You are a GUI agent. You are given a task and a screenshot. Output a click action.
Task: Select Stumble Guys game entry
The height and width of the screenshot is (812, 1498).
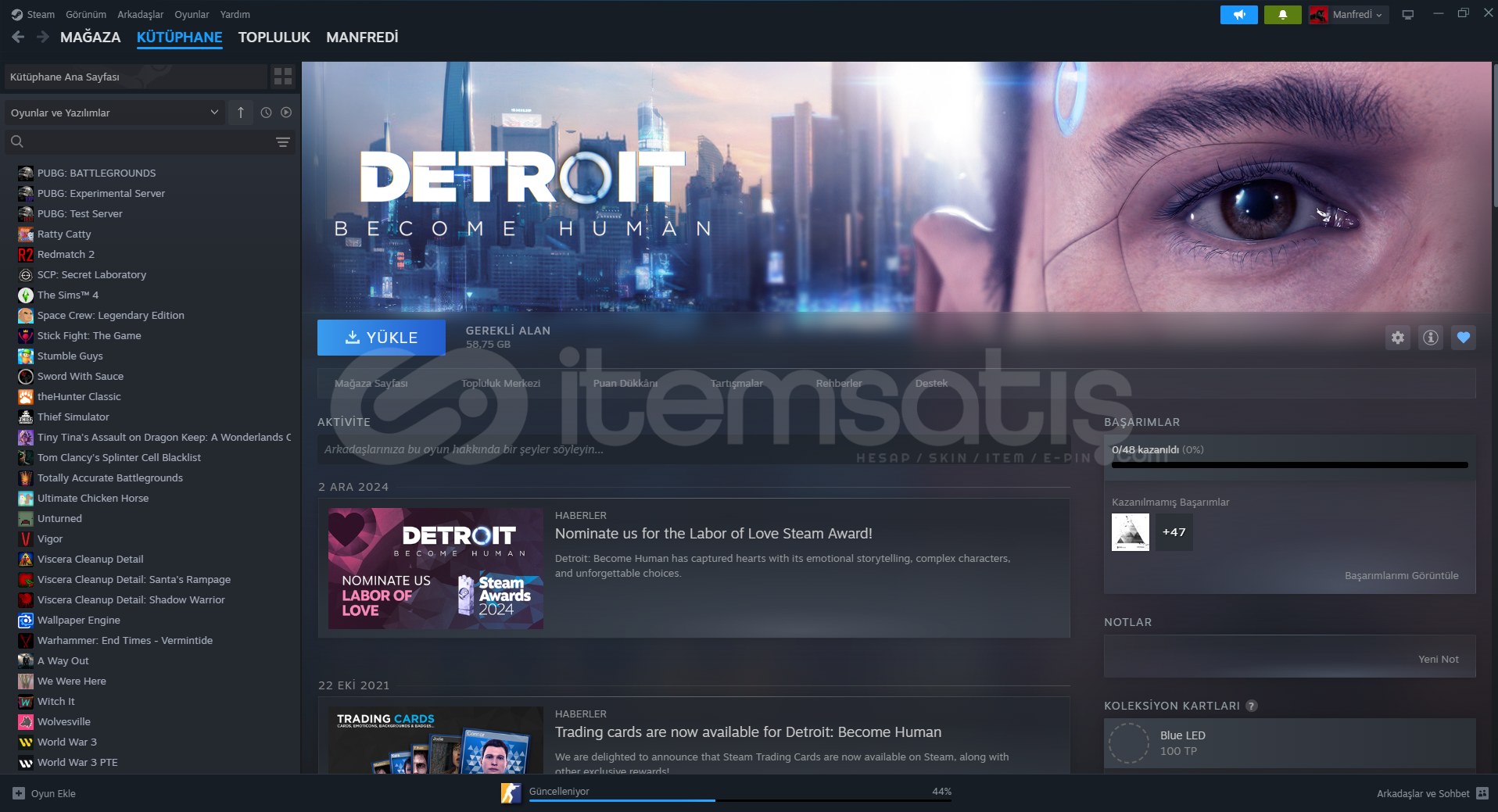70,356
